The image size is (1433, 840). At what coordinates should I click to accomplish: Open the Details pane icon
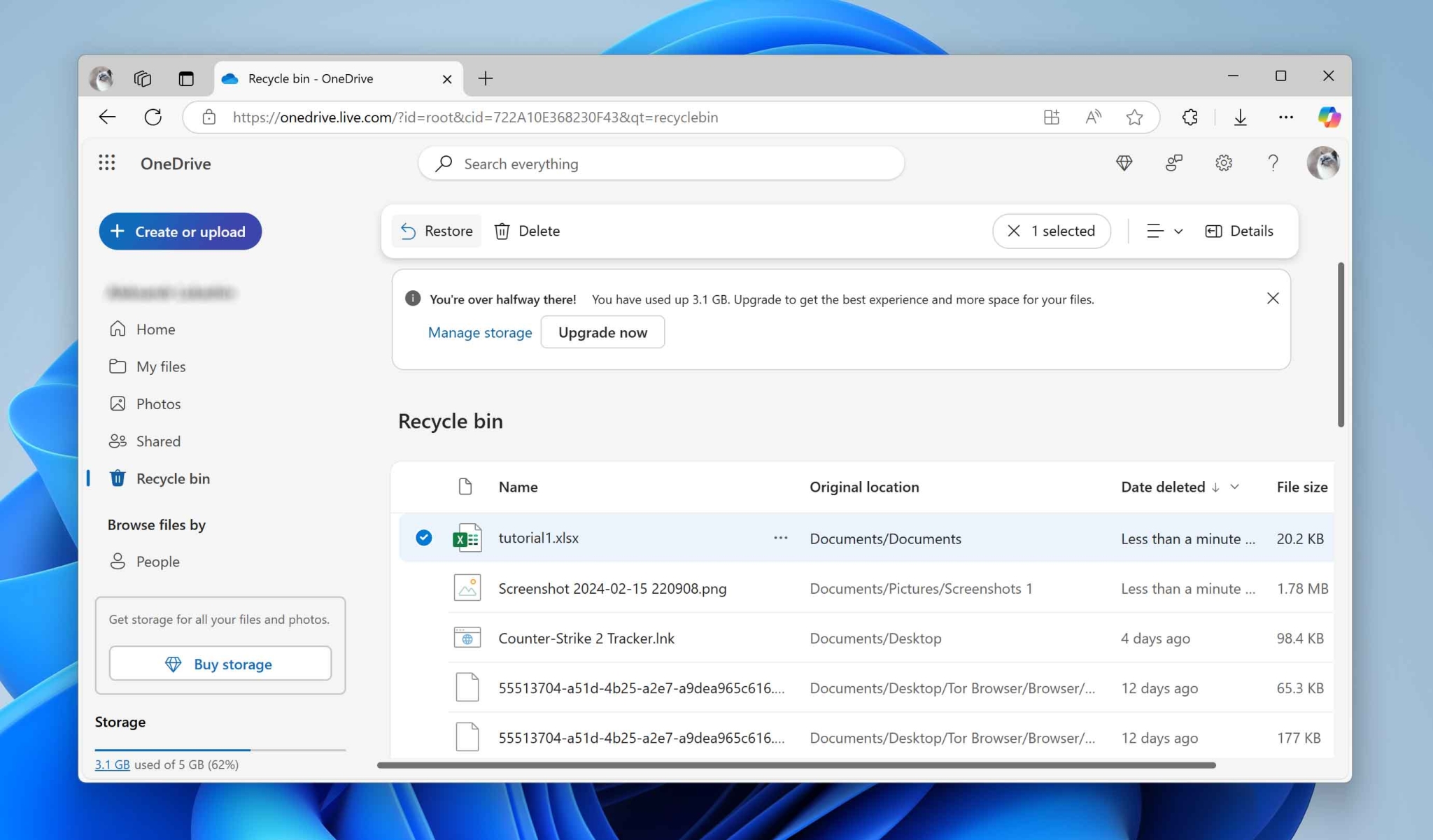1213,231
